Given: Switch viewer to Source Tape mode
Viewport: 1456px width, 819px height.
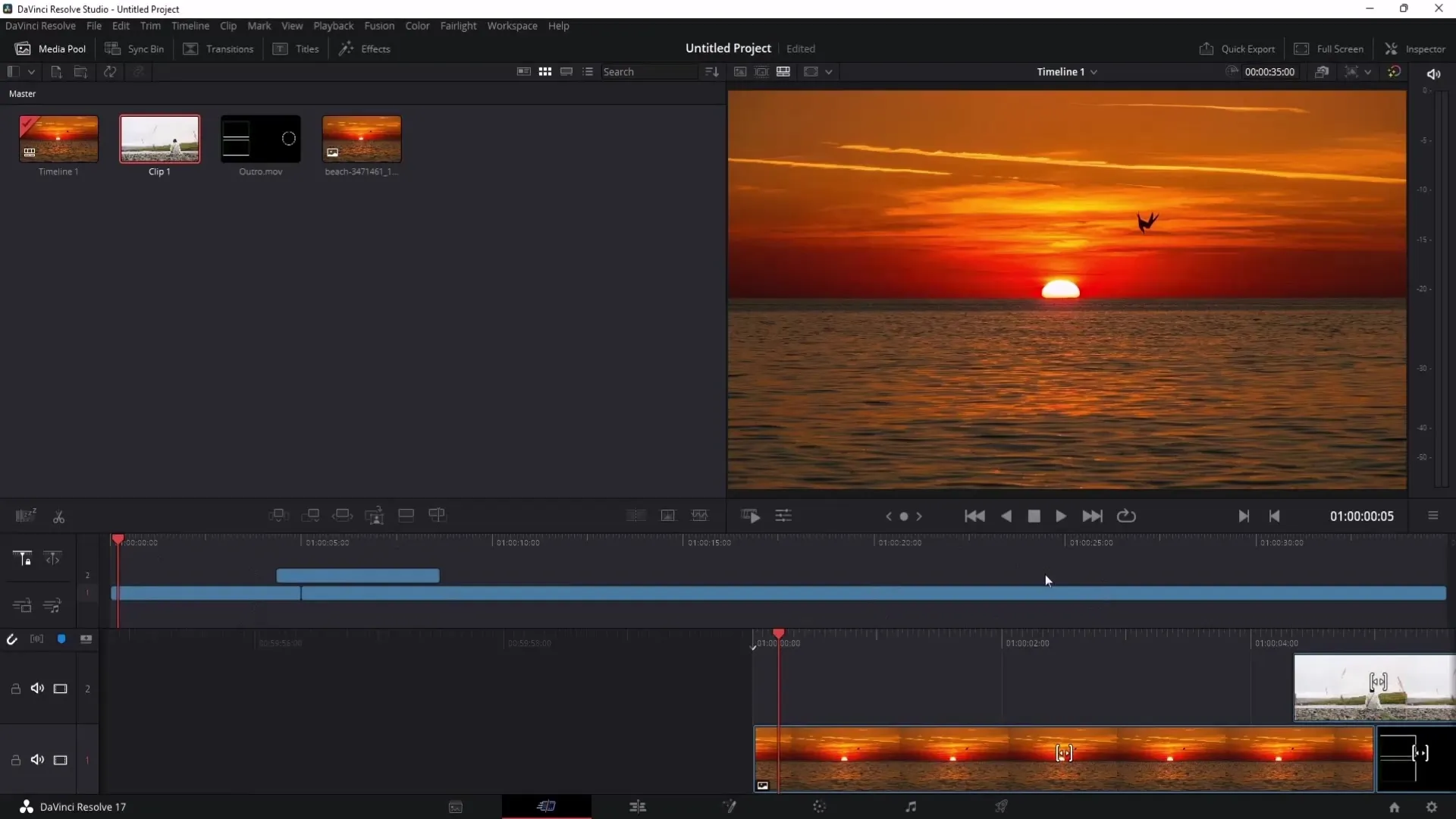Looking at the screenshot, I should 761,71.
